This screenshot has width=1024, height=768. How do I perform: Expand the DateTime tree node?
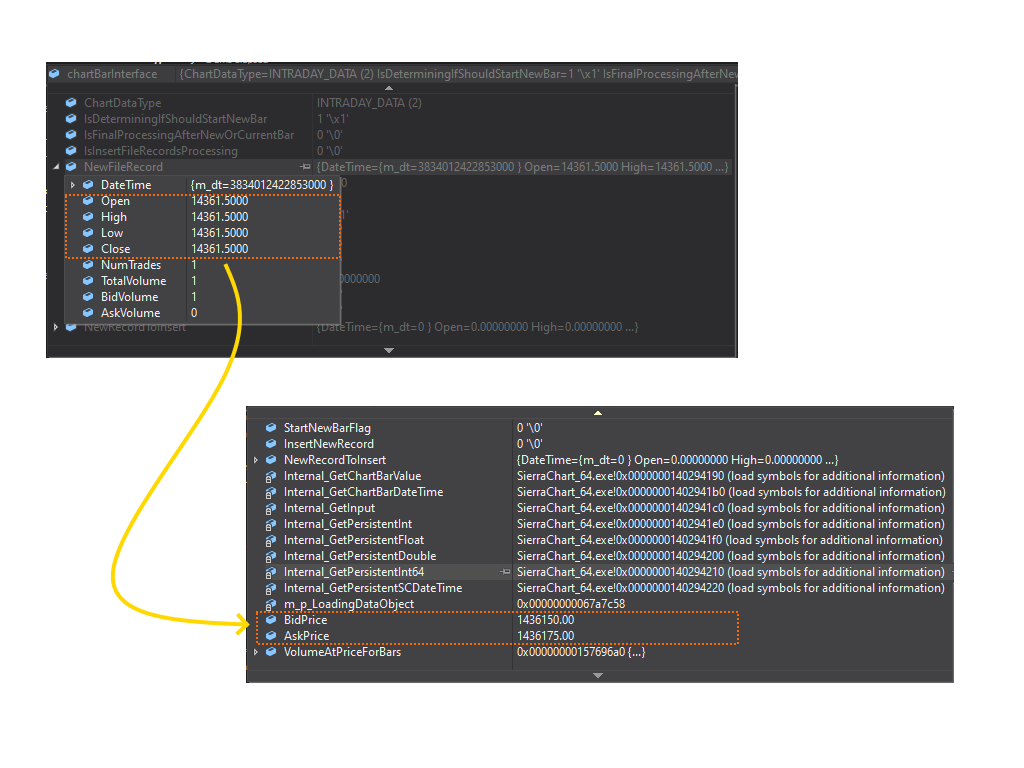click(x=72, y=185)
